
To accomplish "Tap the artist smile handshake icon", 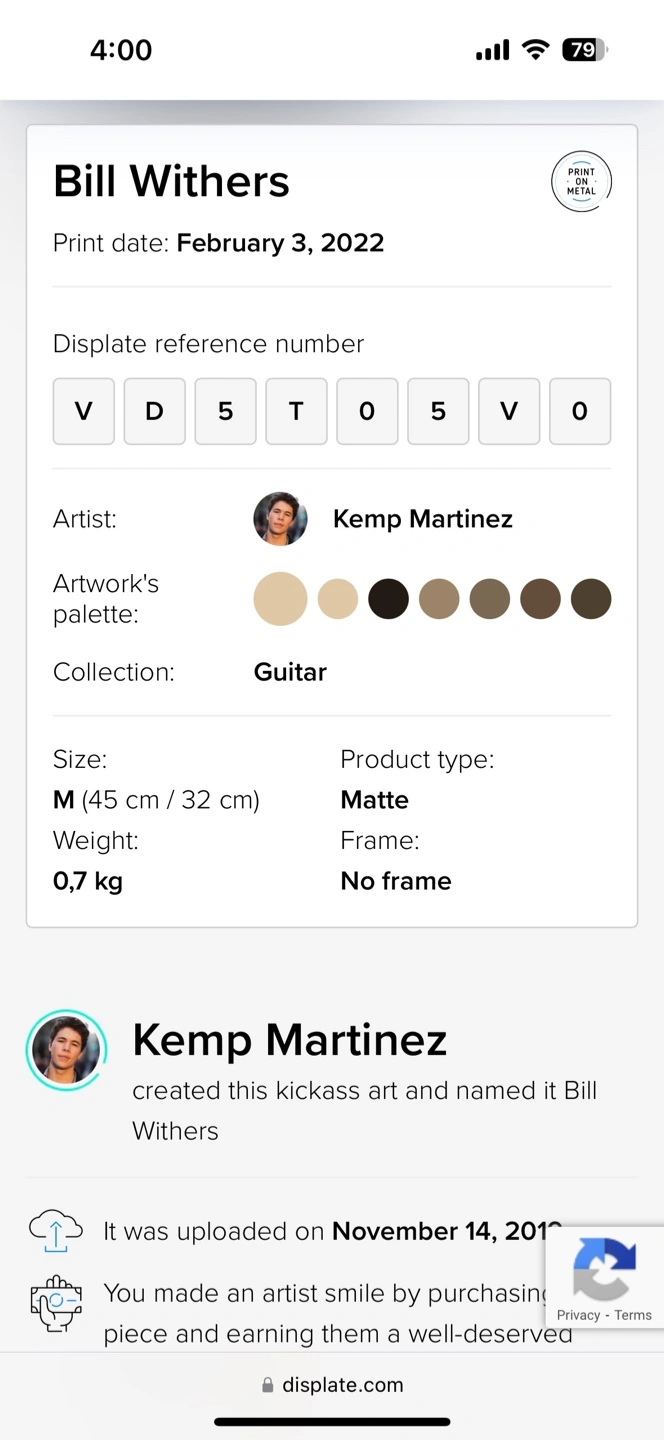I will point(56,1301).
